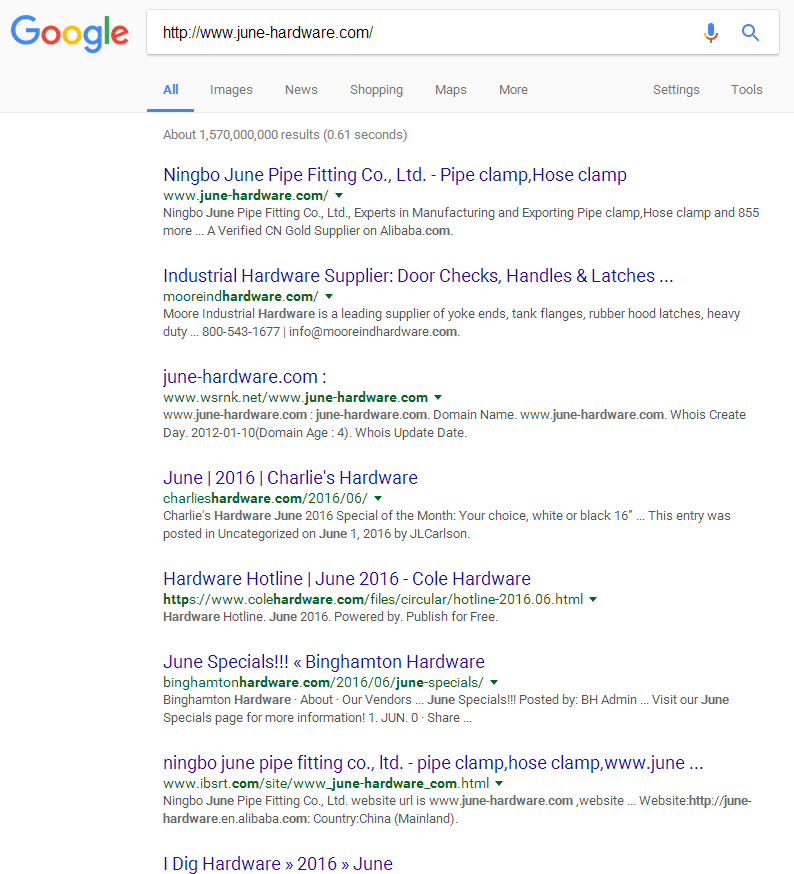Screen dimensions: 794x874
Task: Expand dropdown arrow next to colehardware.com URL
Action: [x=593, y=599]
